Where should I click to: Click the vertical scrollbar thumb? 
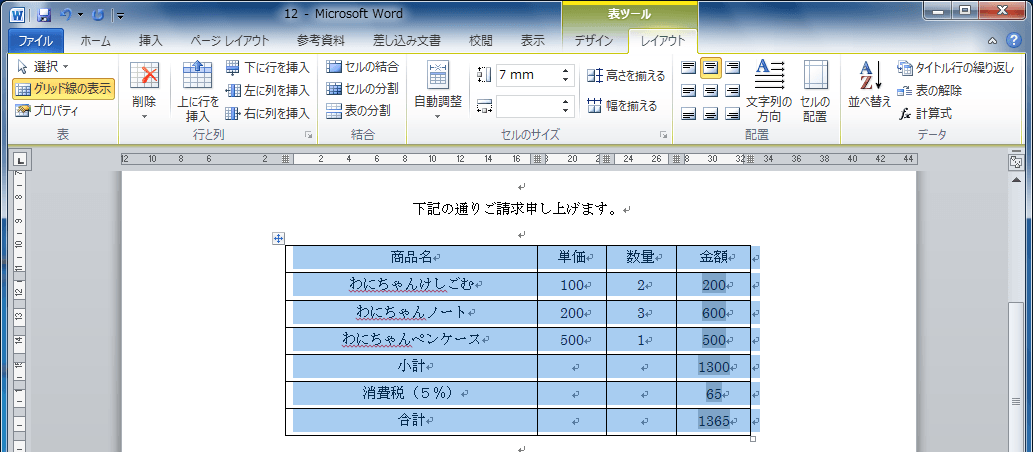[x=1015, y=399]
